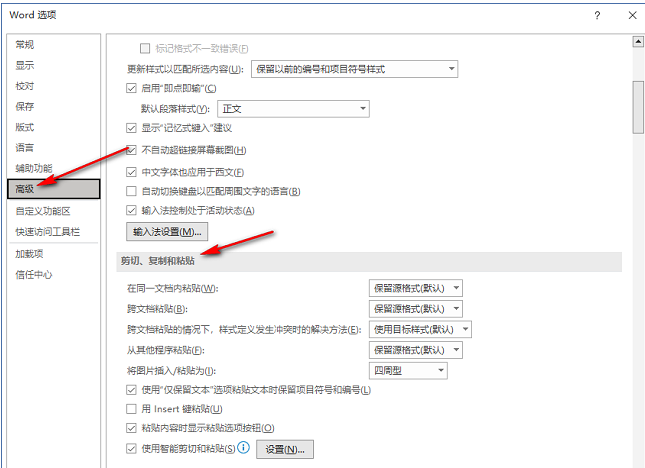Image resolution: width=645 pixels, height=468 pixels.
Task: Click 从其他程序粘贴(F) label
Action: pyautogui.click(x=166, y=350)
